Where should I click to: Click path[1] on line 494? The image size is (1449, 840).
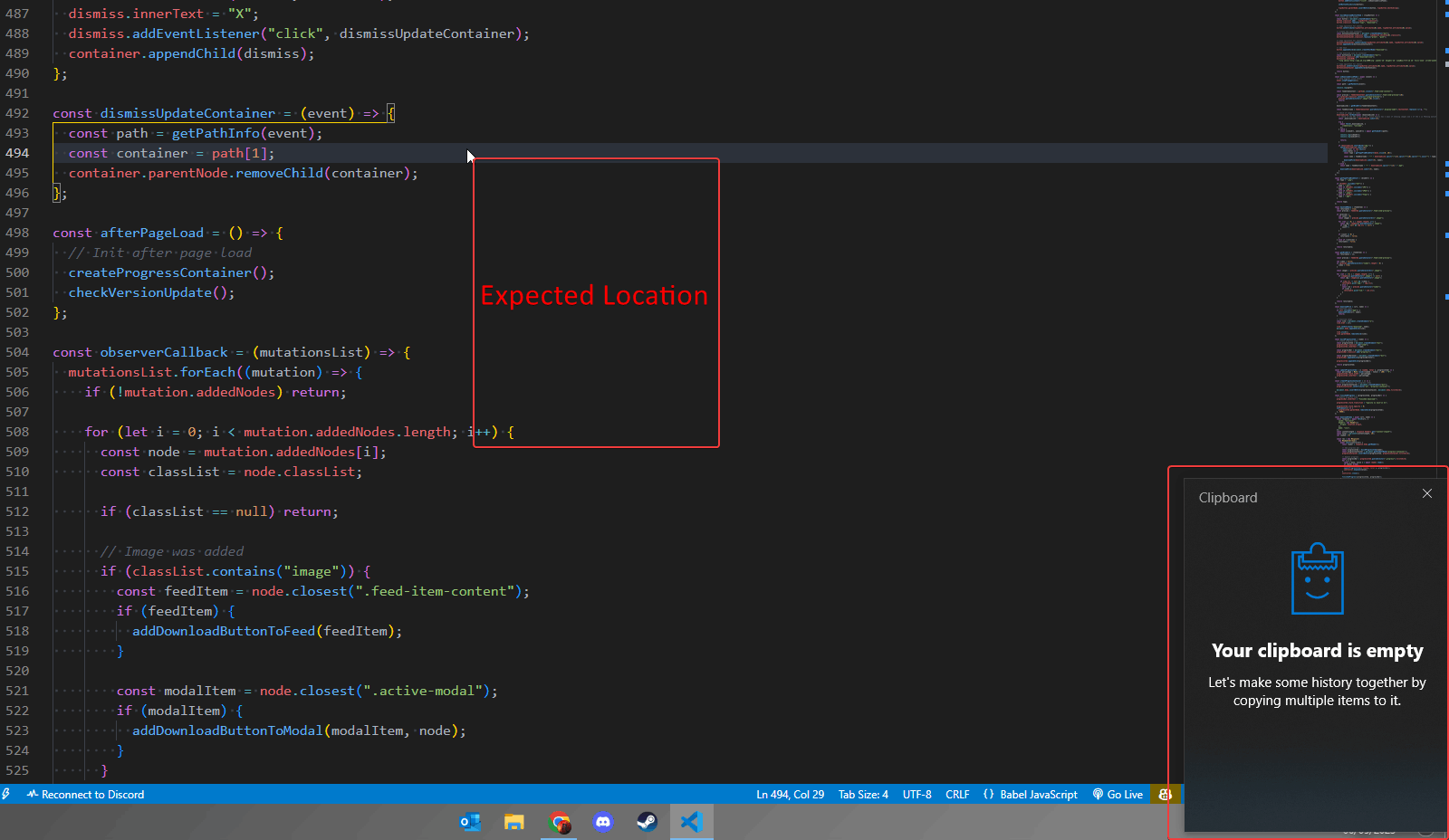[x=239, y=153]
